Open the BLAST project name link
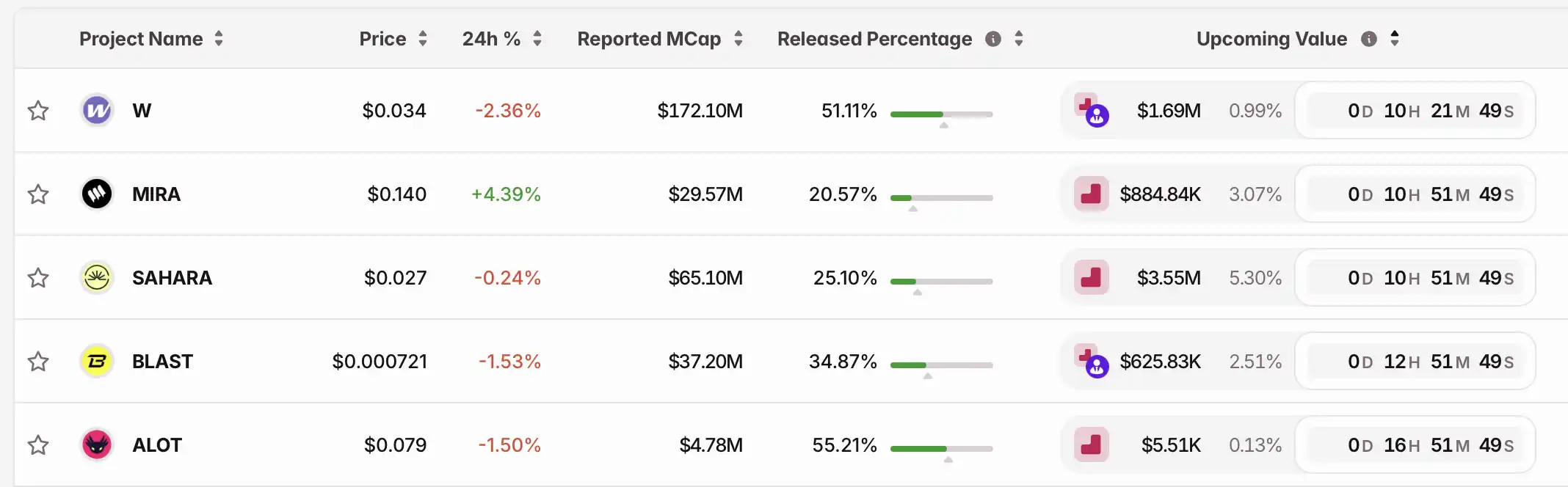Viewport: 1568px width, 487px height. pyautogui.click(x=162, y=362)
